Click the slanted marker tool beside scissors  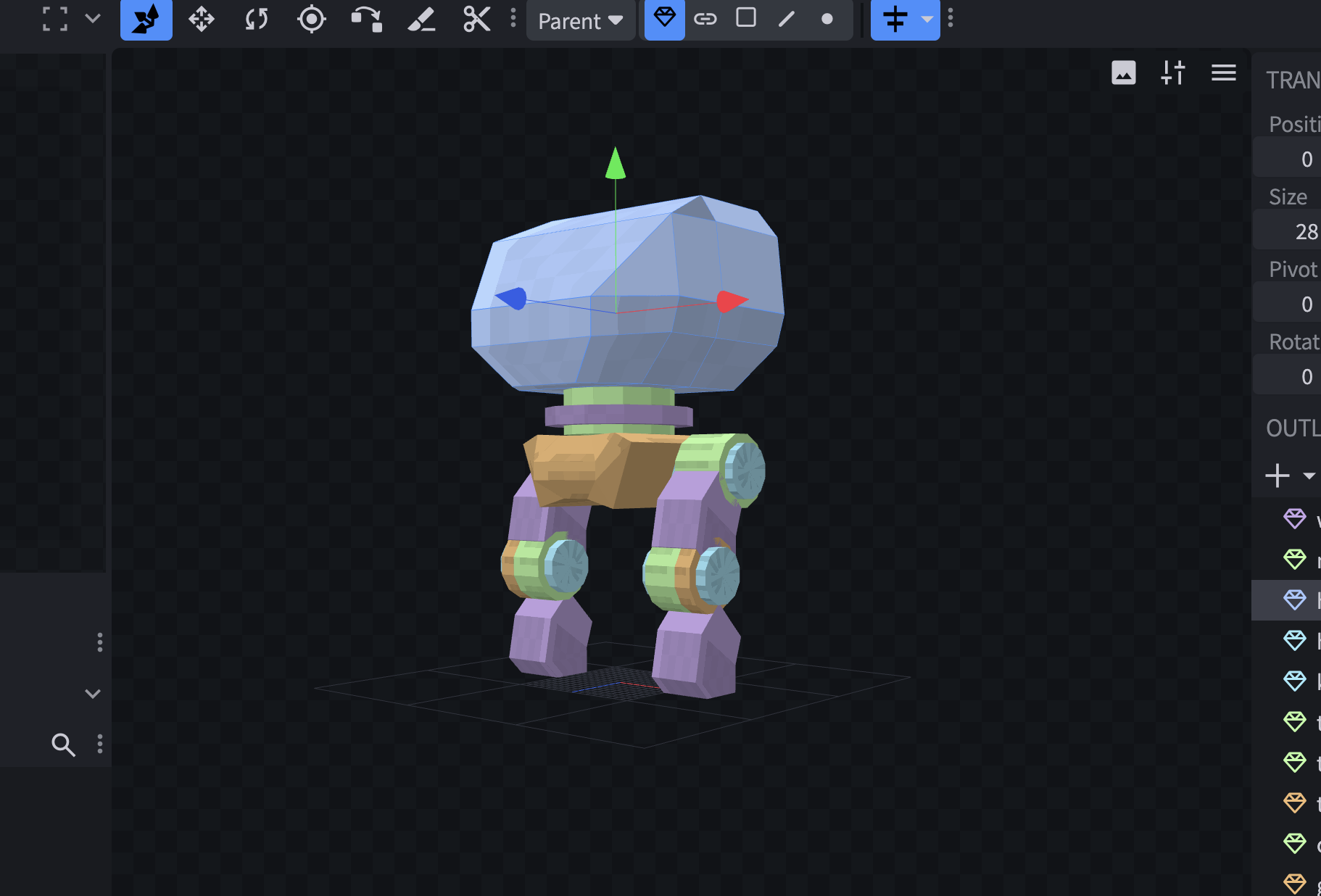(421, 20)
